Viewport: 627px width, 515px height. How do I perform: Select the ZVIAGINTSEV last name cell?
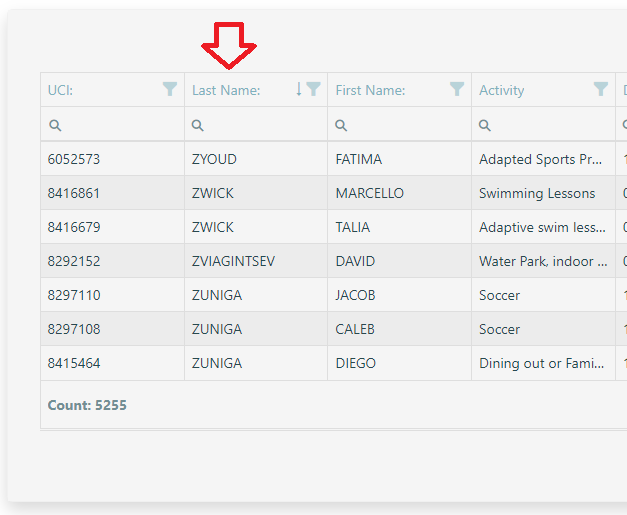tap(233, 261)
